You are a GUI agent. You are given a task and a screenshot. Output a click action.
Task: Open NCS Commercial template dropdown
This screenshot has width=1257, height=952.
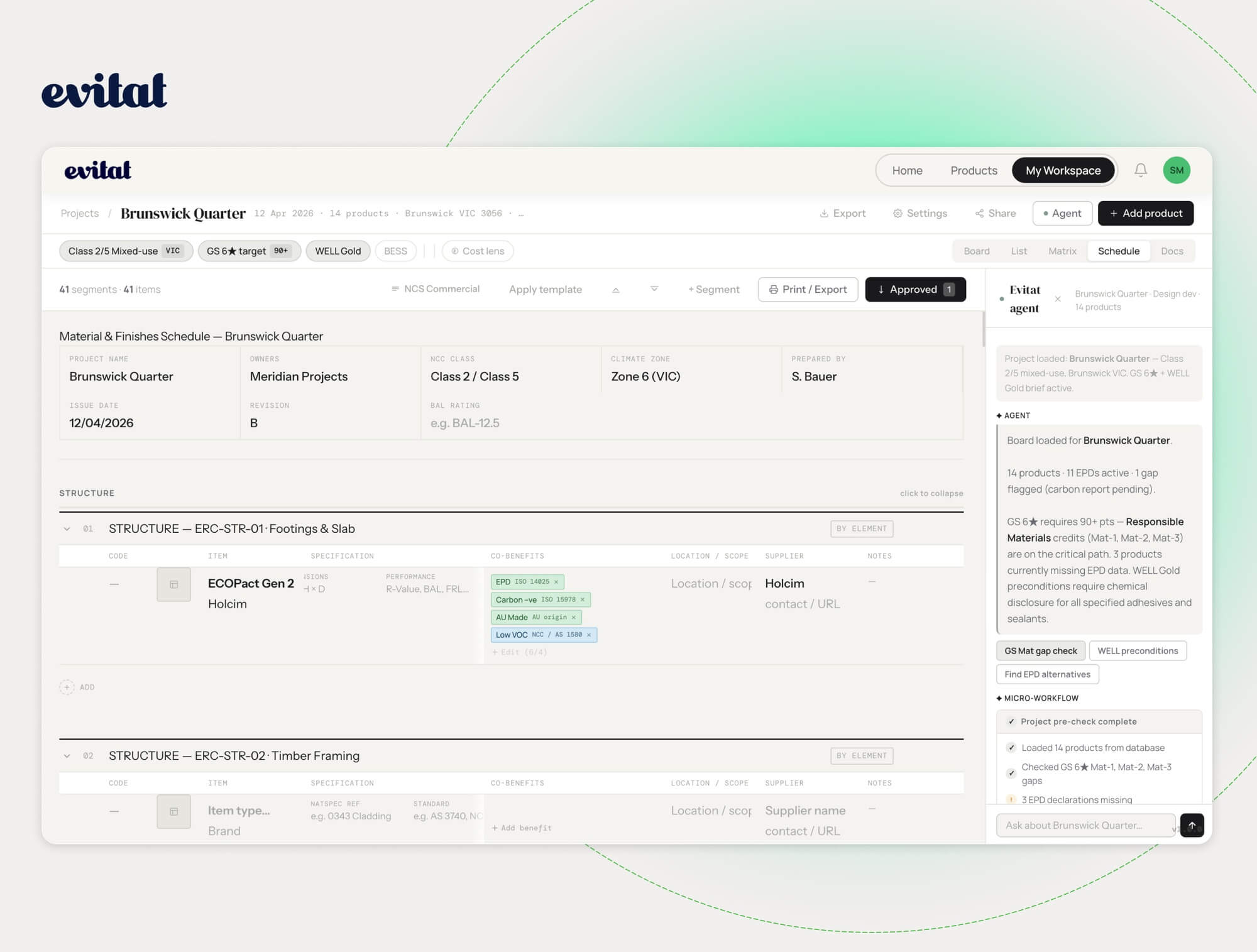pyautogui.click(x=435, y=289)
